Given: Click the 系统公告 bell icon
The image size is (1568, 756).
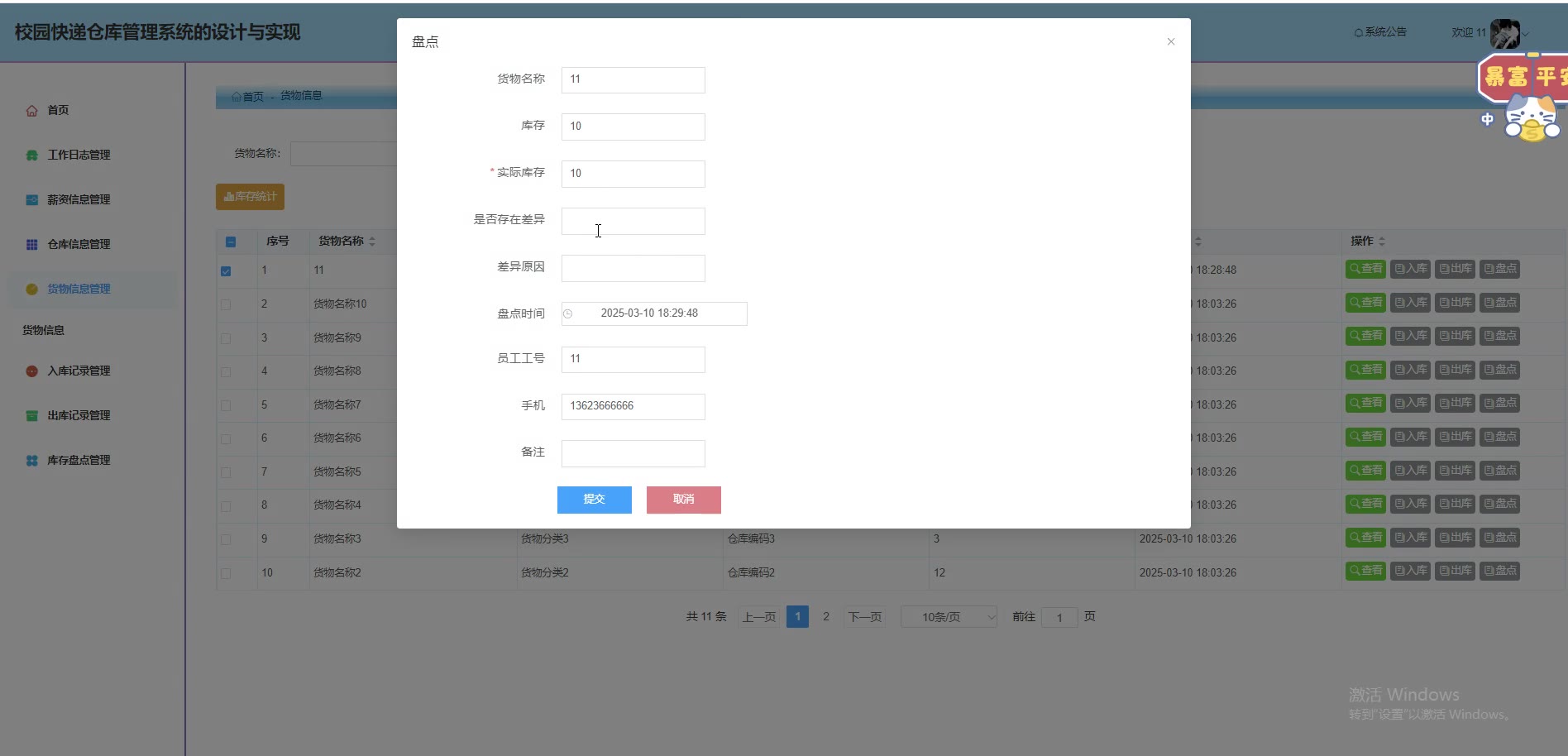Looking at the screenshot, I should (x=1358, y=33).
